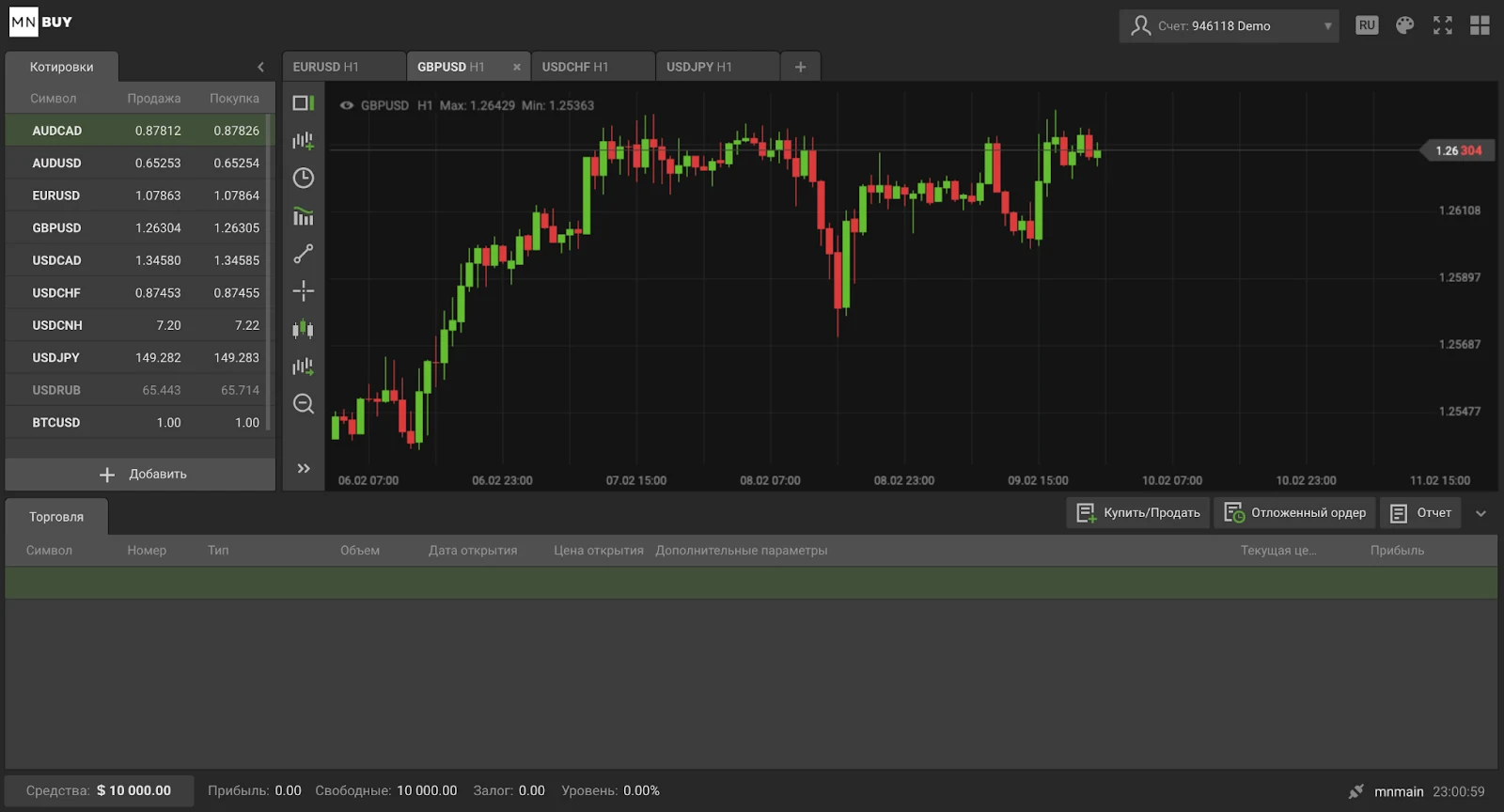Click the 1.26304 price marker
The image size is (1504, 812).
coord(1457,150)
